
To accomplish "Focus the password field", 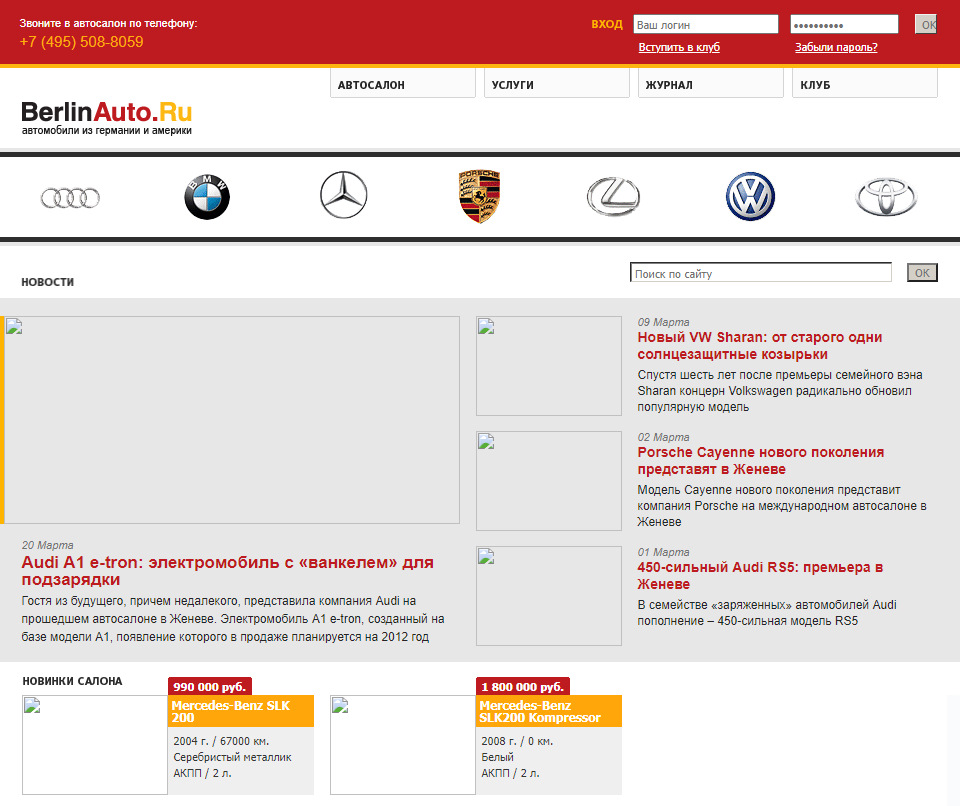I will (844, 24).
